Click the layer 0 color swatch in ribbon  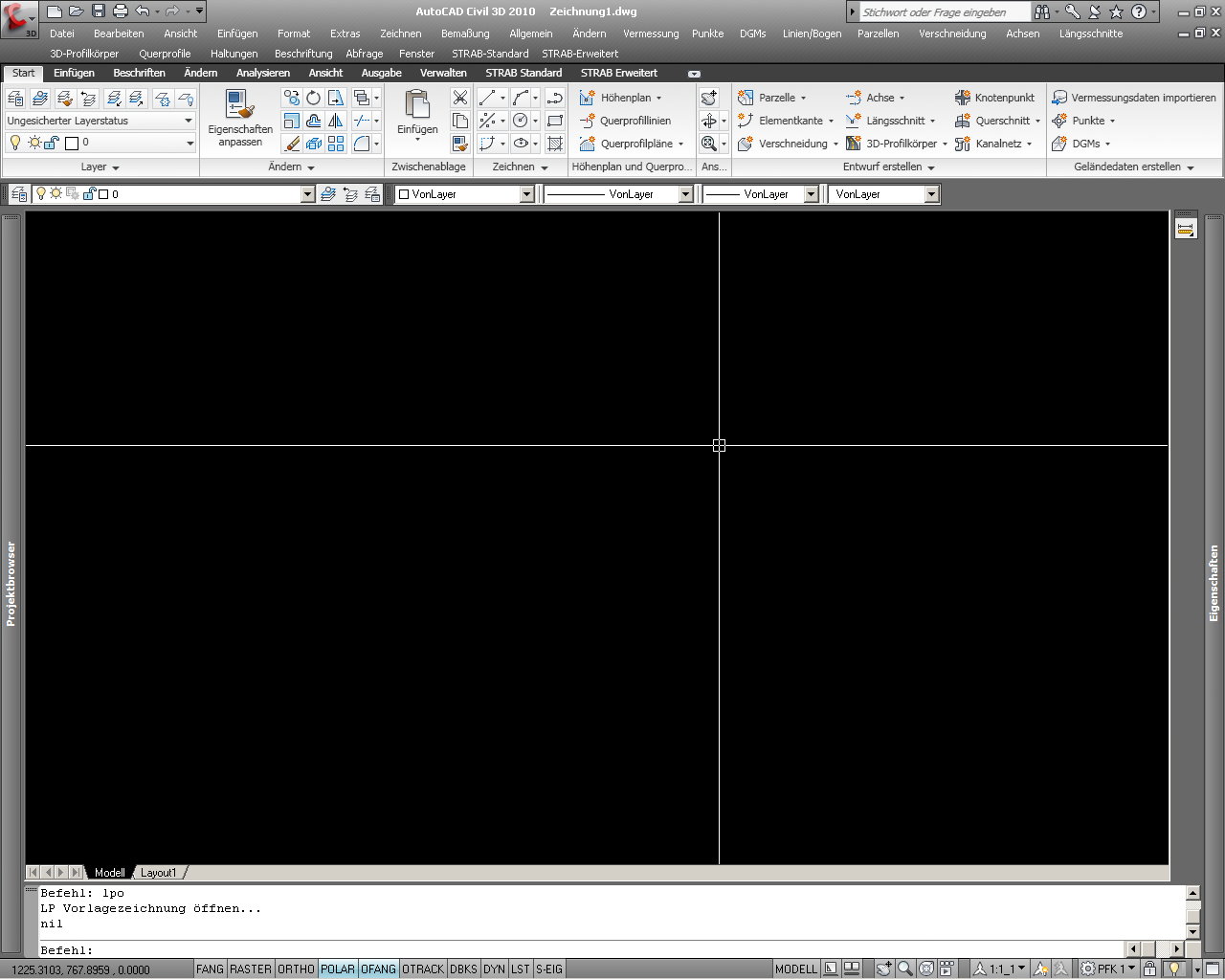pos(72,143)
